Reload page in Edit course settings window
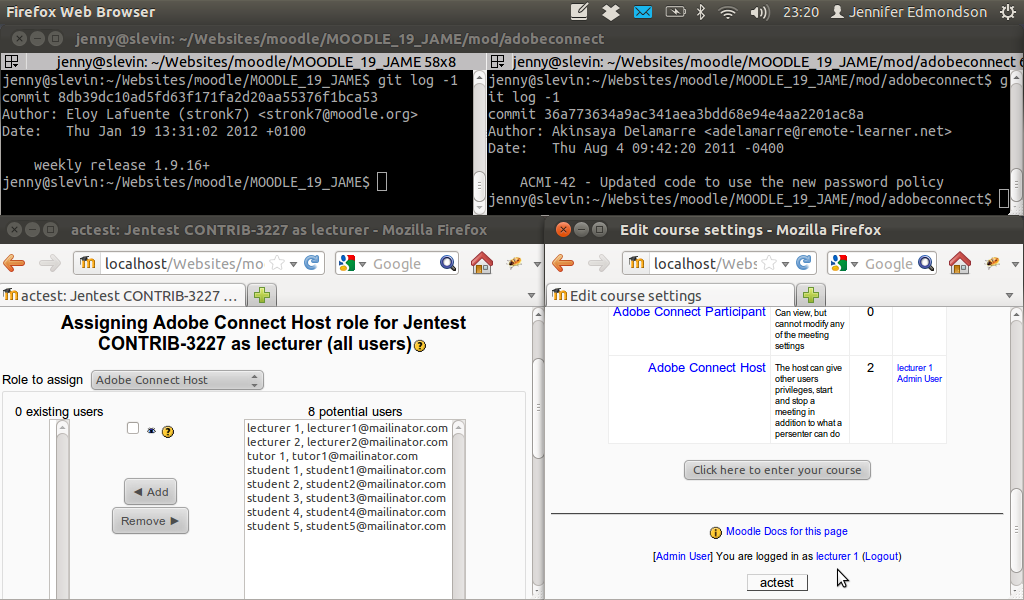The width and height of the screenshot is (1024, 600). 803,262
